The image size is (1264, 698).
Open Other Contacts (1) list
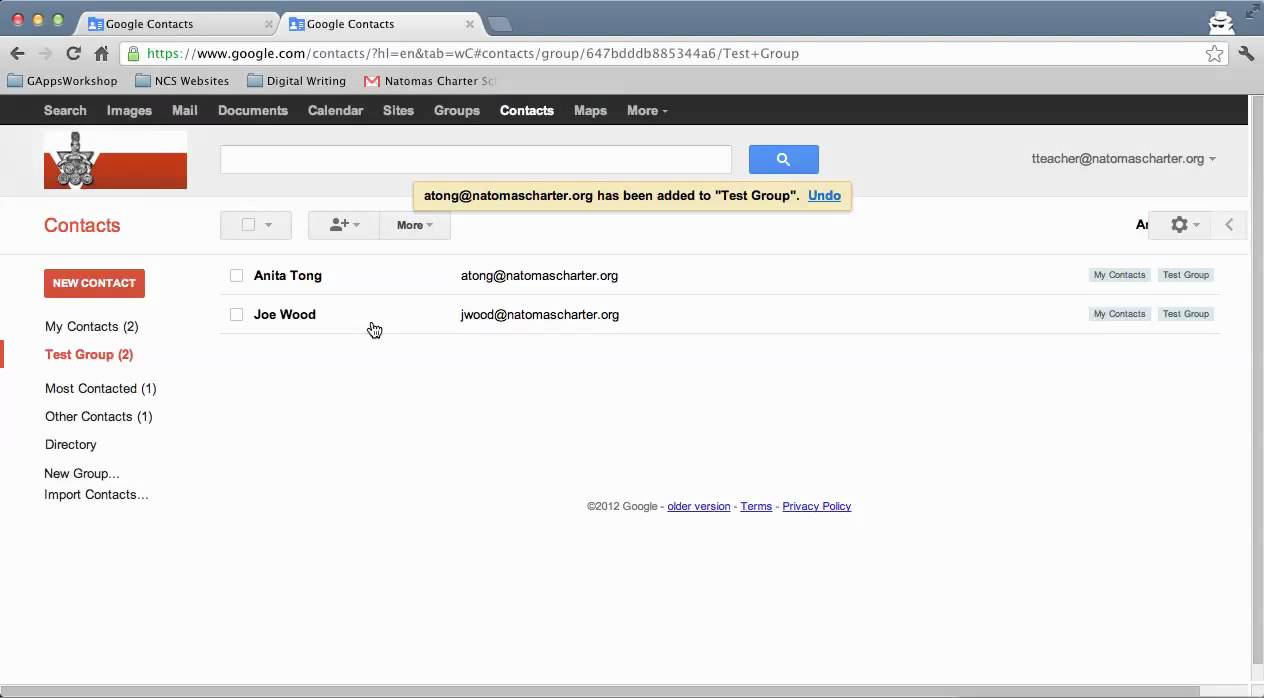(x=99, y=416)
